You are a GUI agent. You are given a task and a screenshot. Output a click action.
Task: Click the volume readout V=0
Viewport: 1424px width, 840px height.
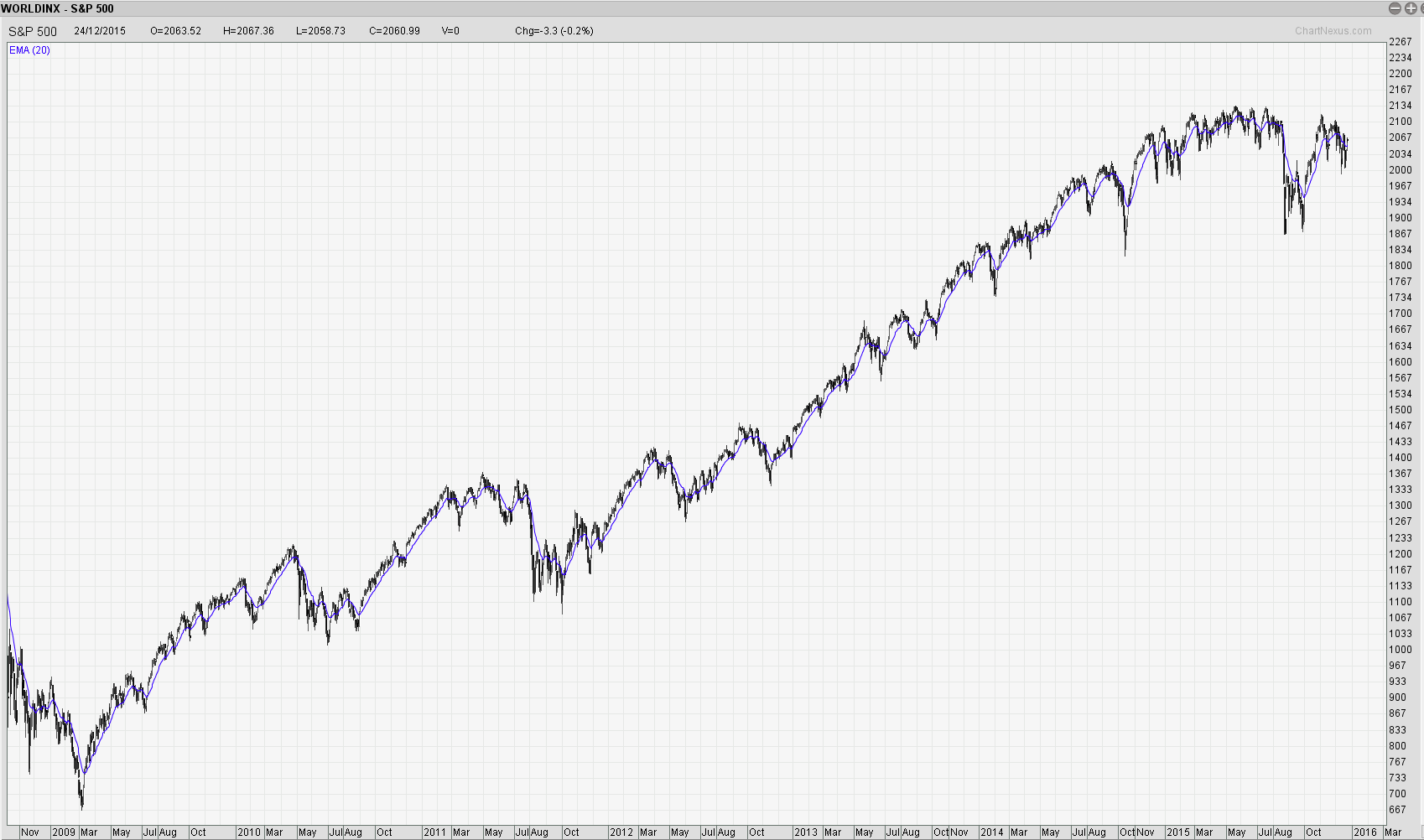click(x=450, y=31)
